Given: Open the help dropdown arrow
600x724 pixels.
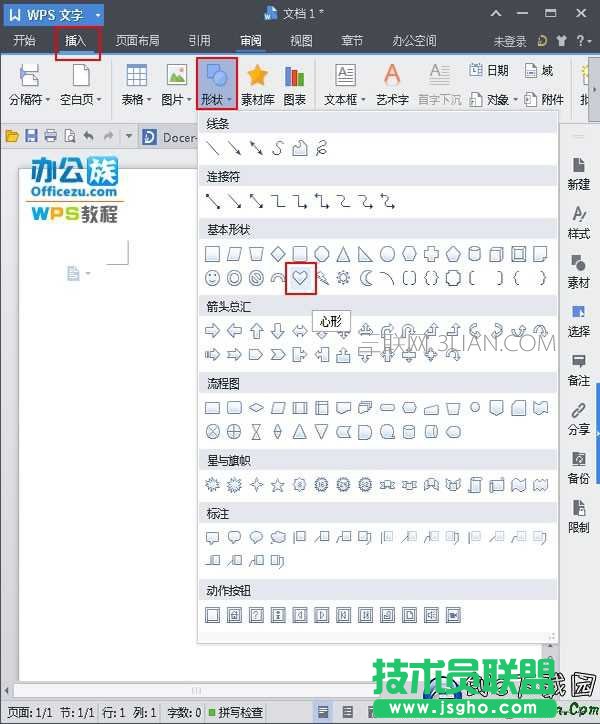Looking at the screenshot, I should click(x=589, y=42).
